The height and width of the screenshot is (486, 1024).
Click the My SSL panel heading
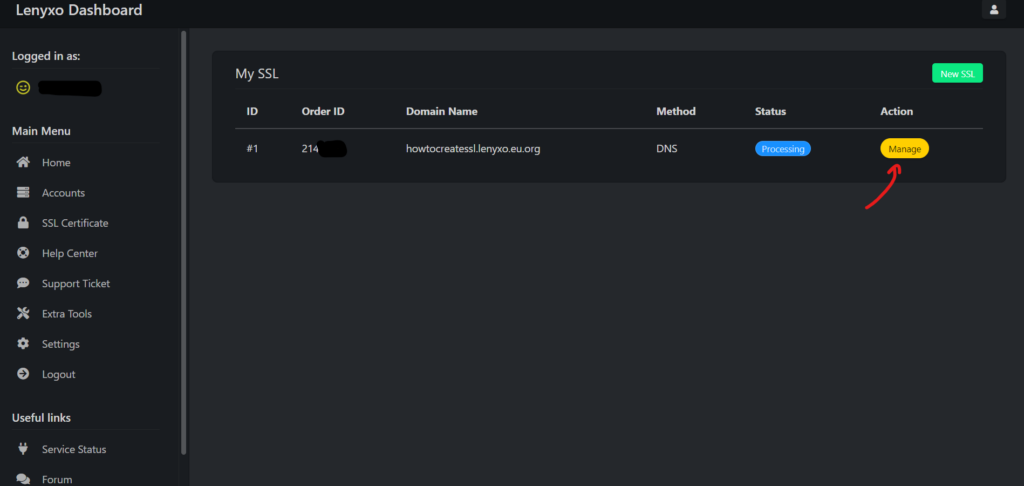(x=257, y=74)
